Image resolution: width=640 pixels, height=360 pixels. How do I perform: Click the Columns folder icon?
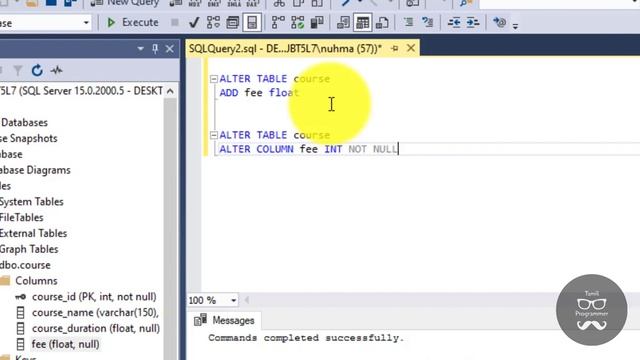[5, 281]
